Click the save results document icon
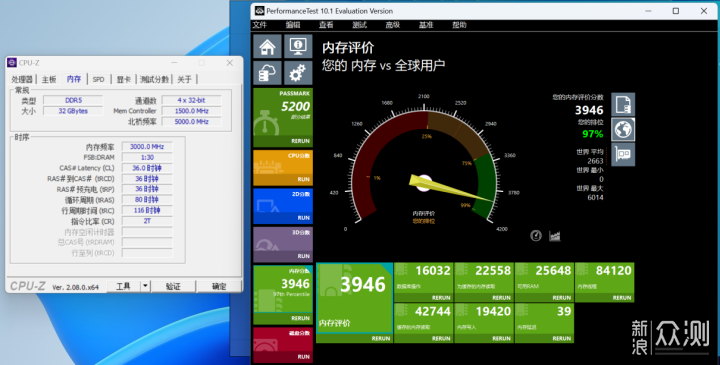Viewport: 720px width, 365px height. tap(623, 104)
